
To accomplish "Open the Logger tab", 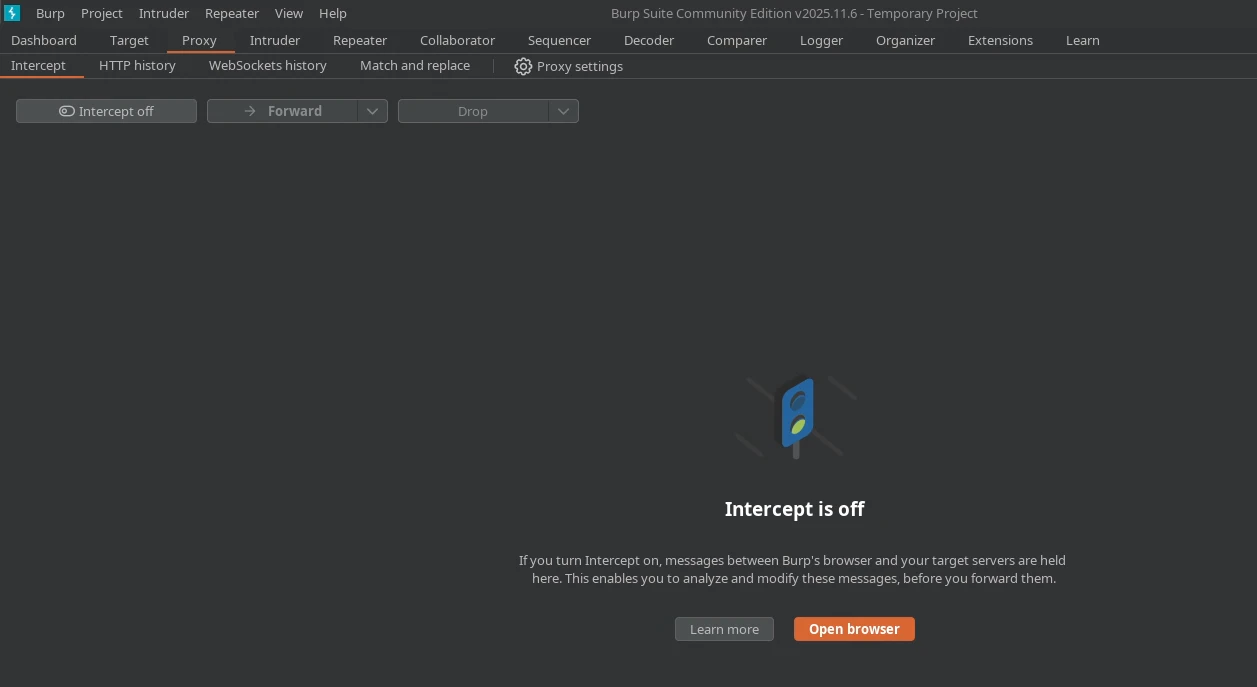I will coord(821,40).
